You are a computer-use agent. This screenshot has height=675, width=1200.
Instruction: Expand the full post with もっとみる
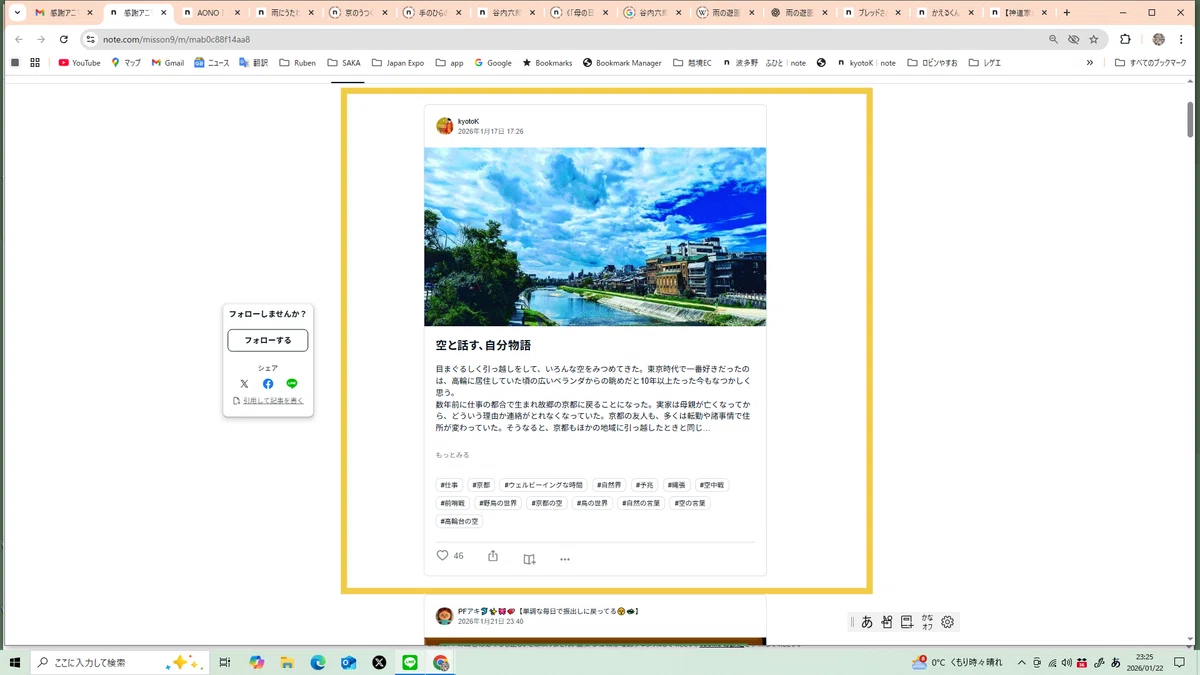point(452,455)
